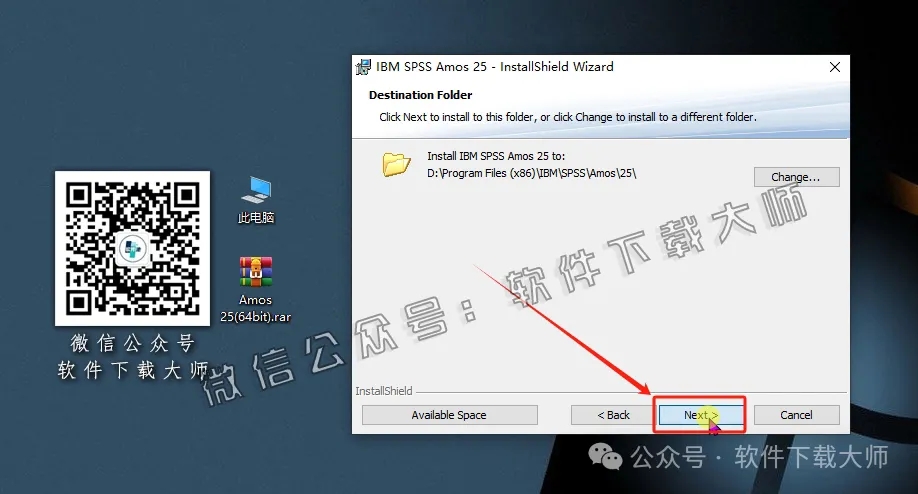Click the Destination Folder heading
Viewport: 918px width, 494px height.
coord(420,96)
